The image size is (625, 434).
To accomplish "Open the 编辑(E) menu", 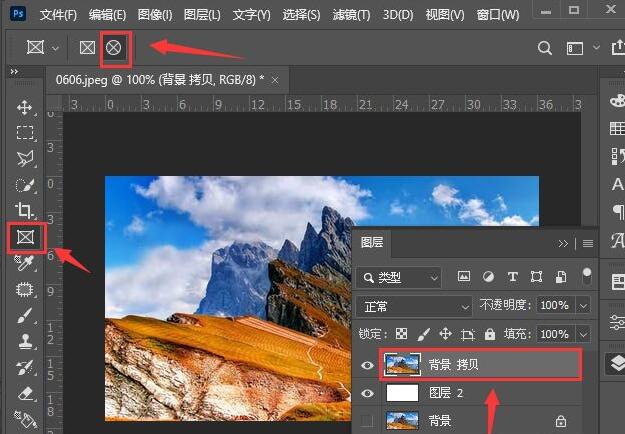I will coord(108,15).
